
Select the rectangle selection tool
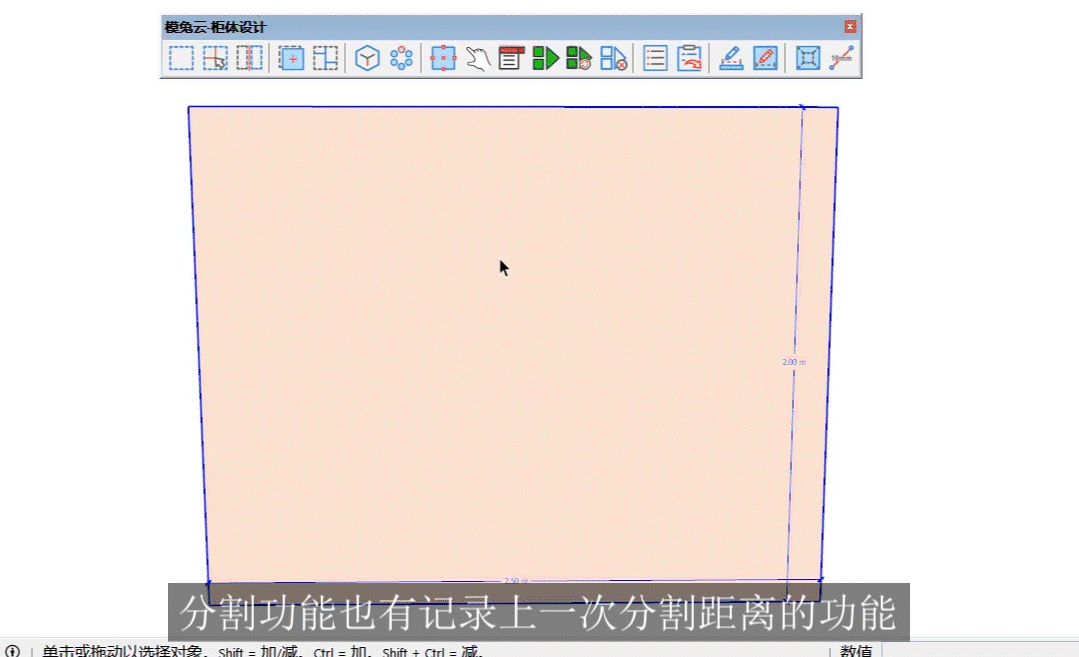(181, 58)
